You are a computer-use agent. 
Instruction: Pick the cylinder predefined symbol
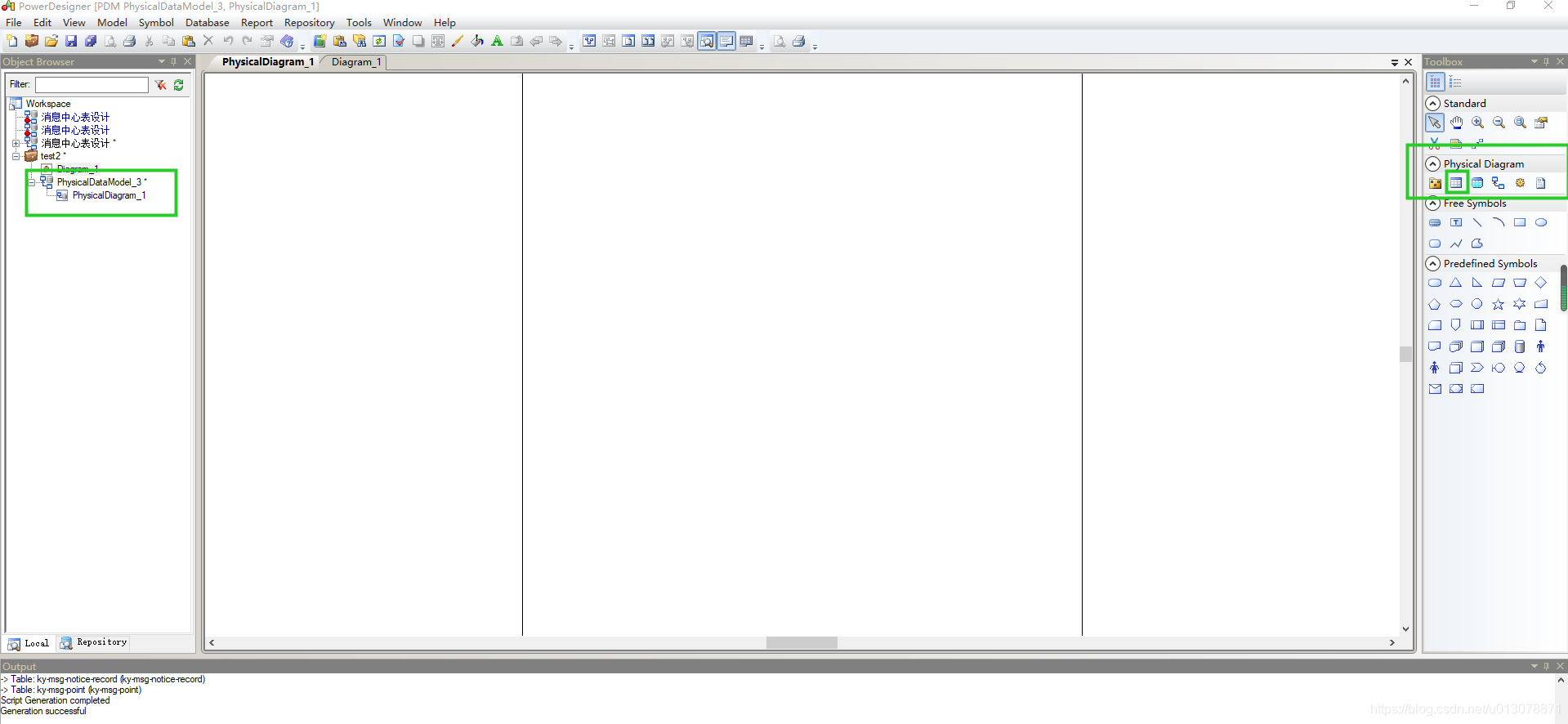[1520, 346]
